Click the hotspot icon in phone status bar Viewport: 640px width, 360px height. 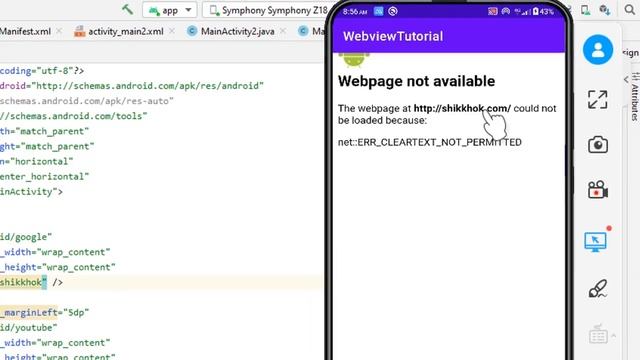click(x=506, y=11)
